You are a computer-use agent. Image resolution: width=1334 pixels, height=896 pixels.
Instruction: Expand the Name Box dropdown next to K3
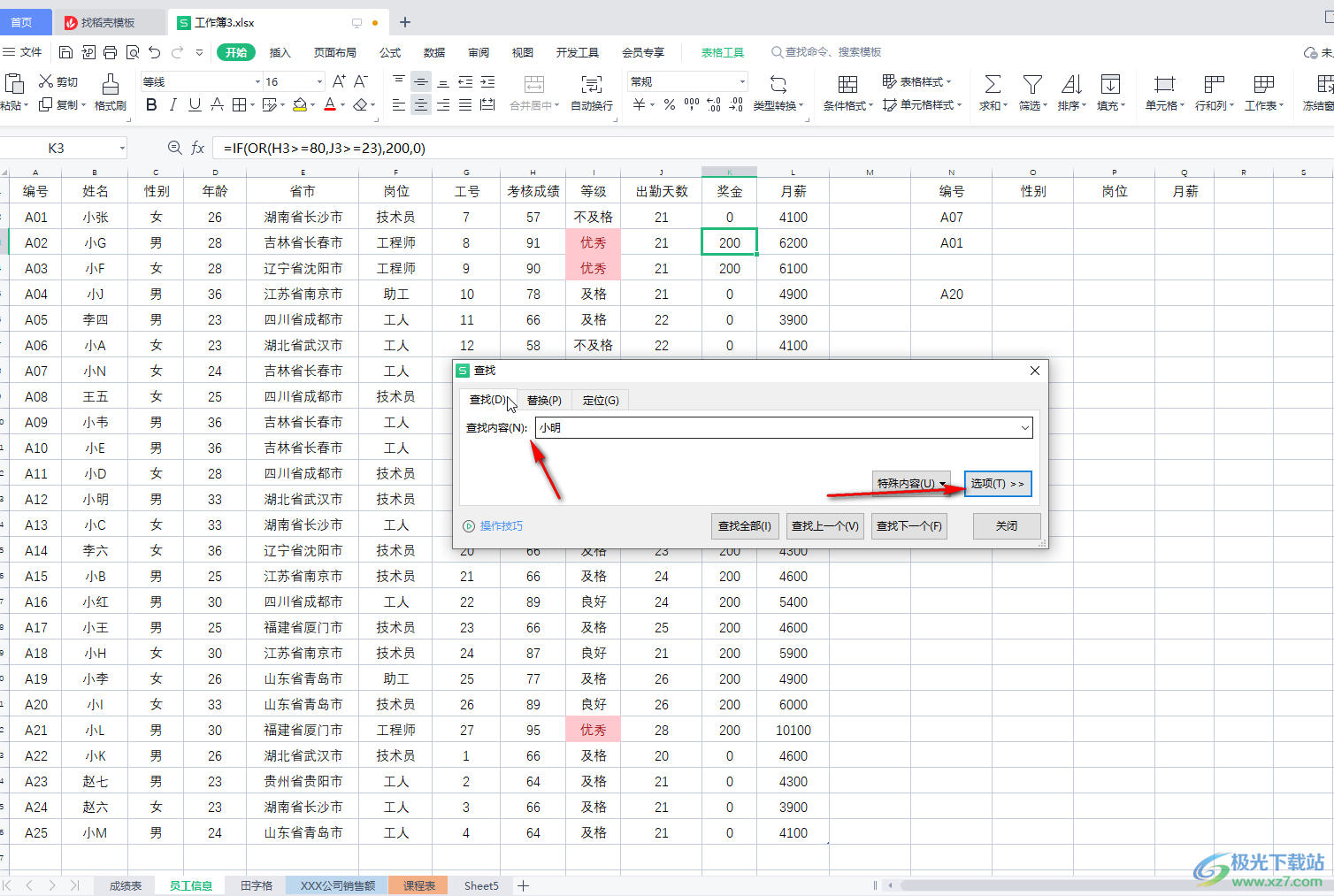point(122,148)
